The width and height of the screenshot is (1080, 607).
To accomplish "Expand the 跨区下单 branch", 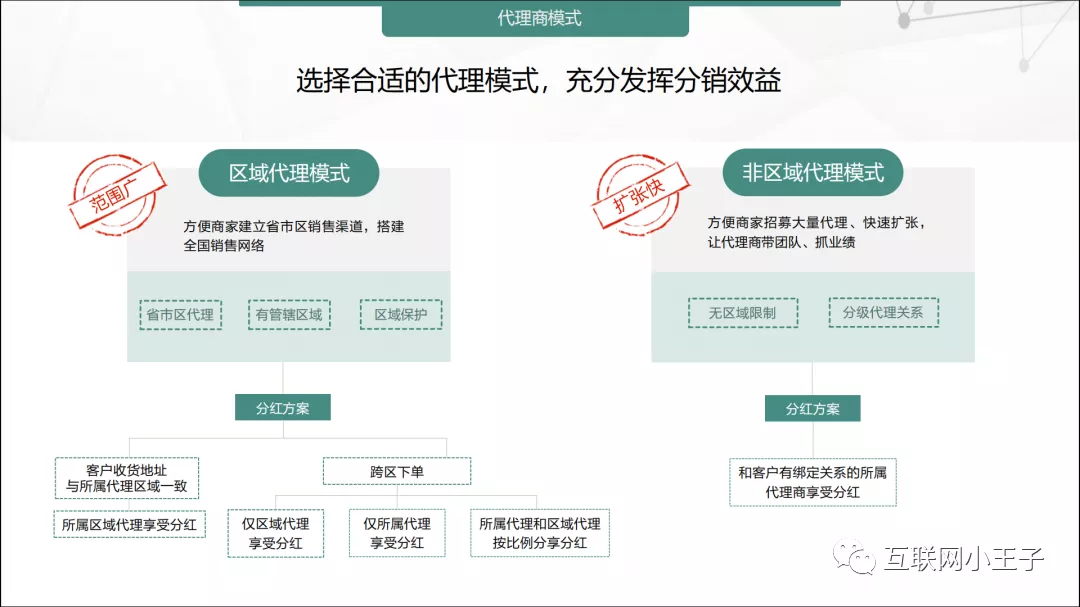I will (x=396, y=470).
